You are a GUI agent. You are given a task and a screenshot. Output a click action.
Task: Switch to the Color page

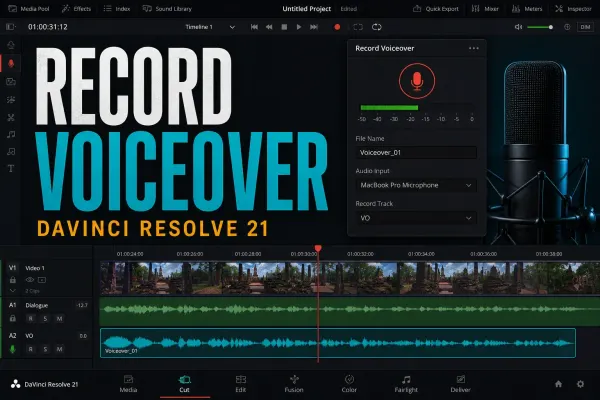pos(349,384)
